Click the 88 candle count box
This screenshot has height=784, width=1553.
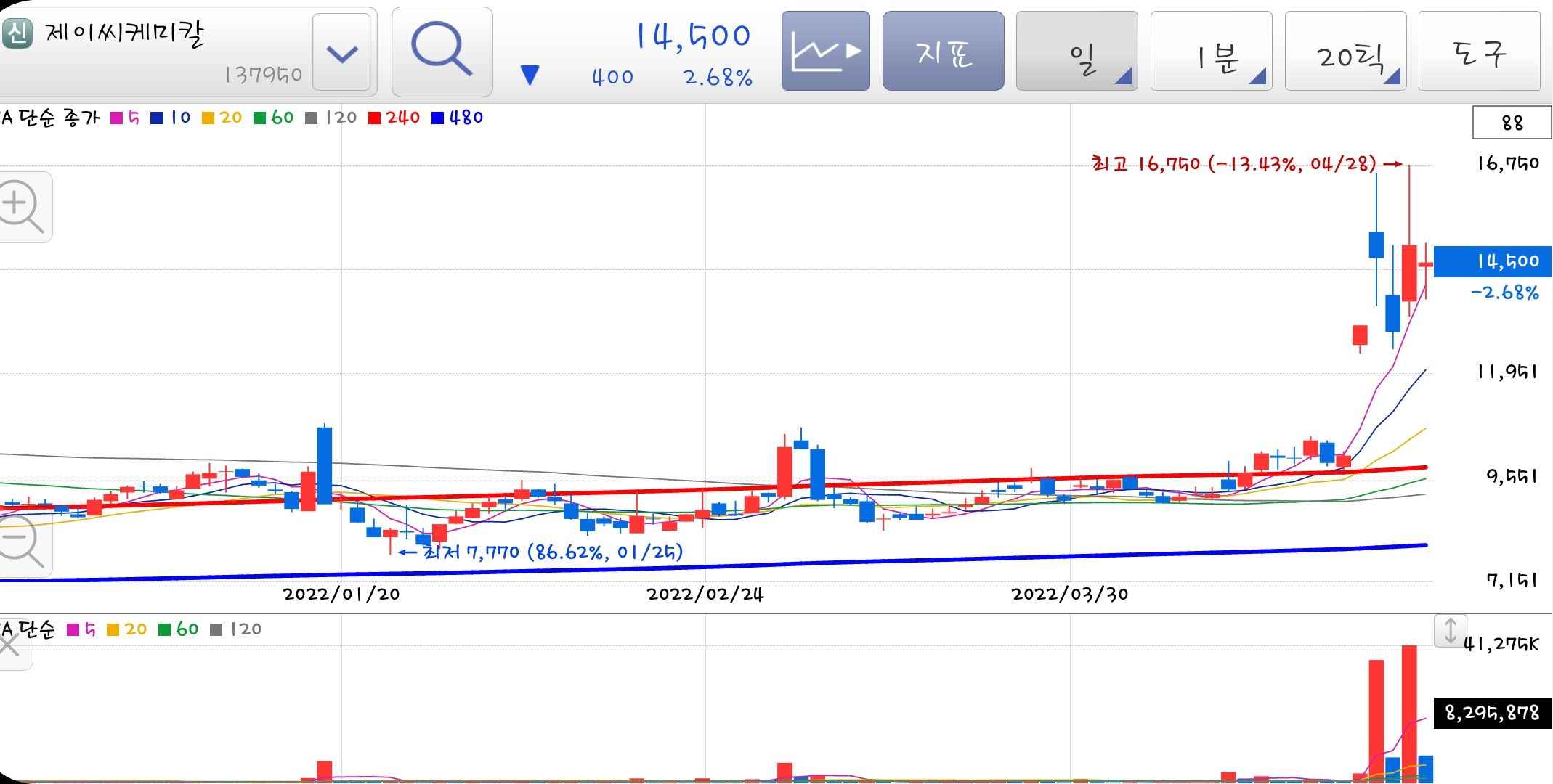[x=1511, y=123]
